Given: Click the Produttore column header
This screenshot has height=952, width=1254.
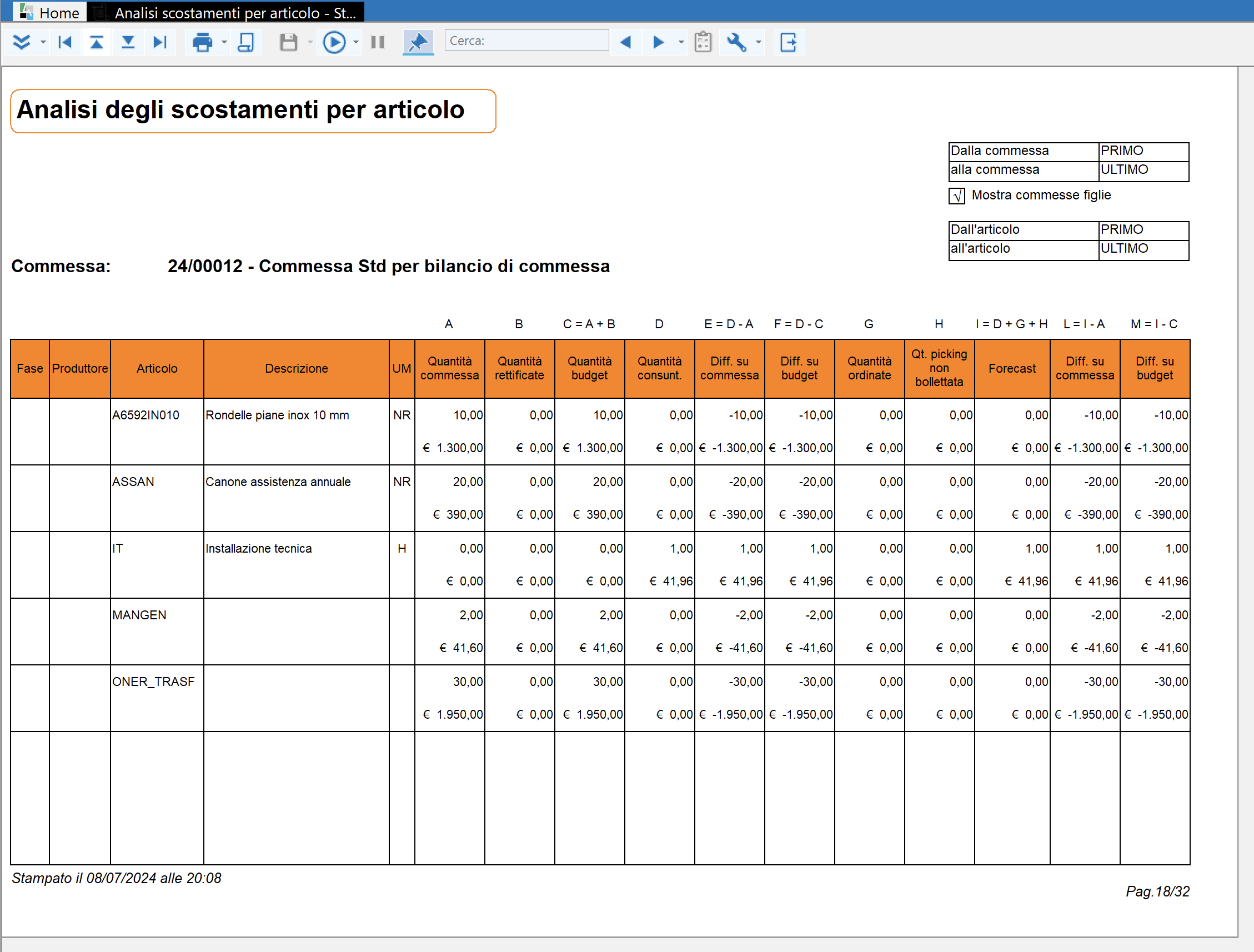Looking at the screenshot, I should [80, 369].
